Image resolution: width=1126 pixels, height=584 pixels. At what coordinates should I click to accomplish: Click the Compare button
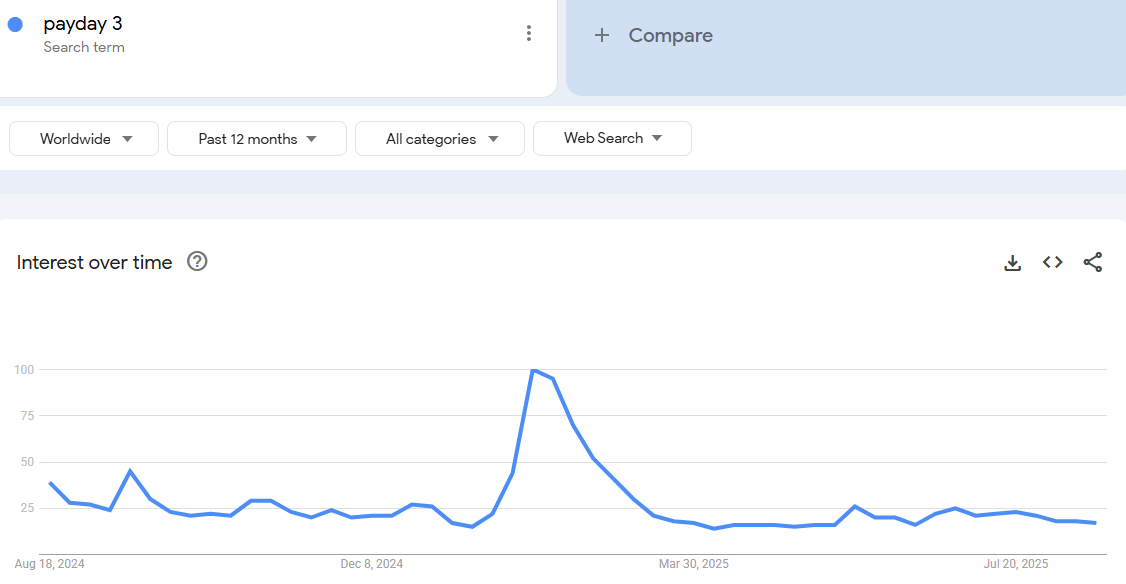tap(670, 35)
